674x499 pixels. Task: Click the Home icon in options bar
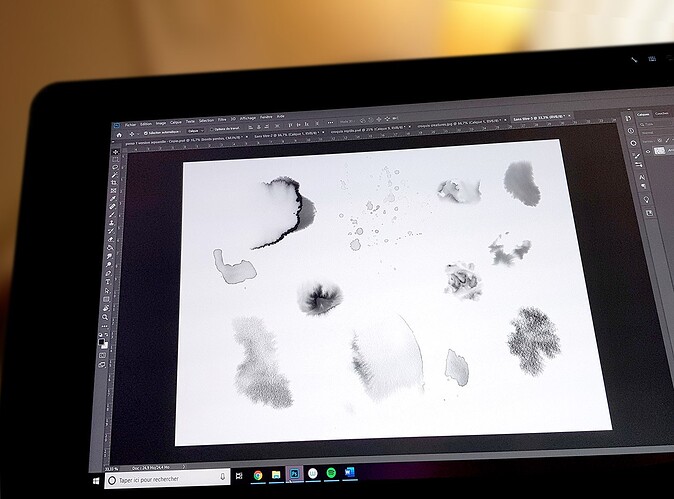click(119, 135)
